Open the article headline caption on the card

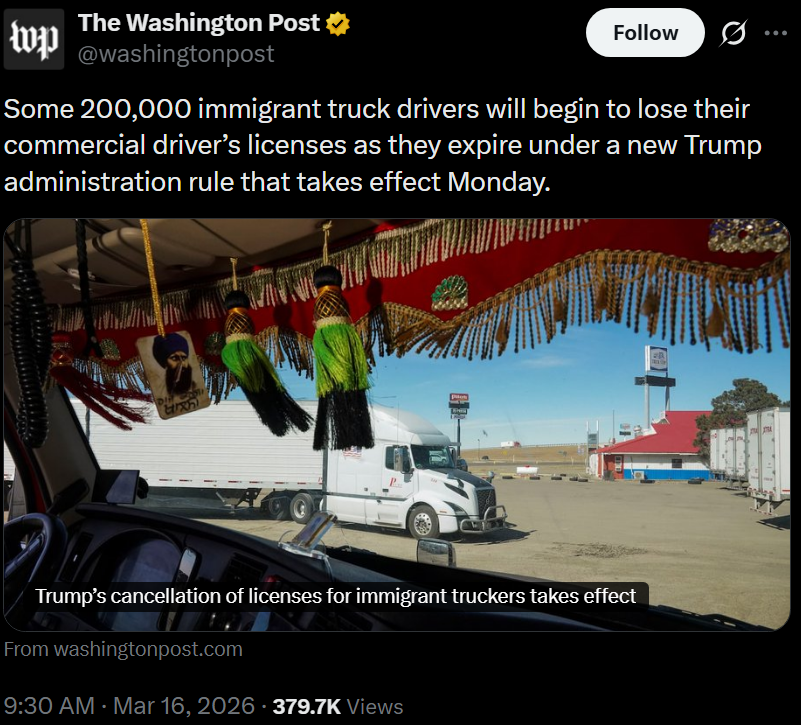(336, 596)
